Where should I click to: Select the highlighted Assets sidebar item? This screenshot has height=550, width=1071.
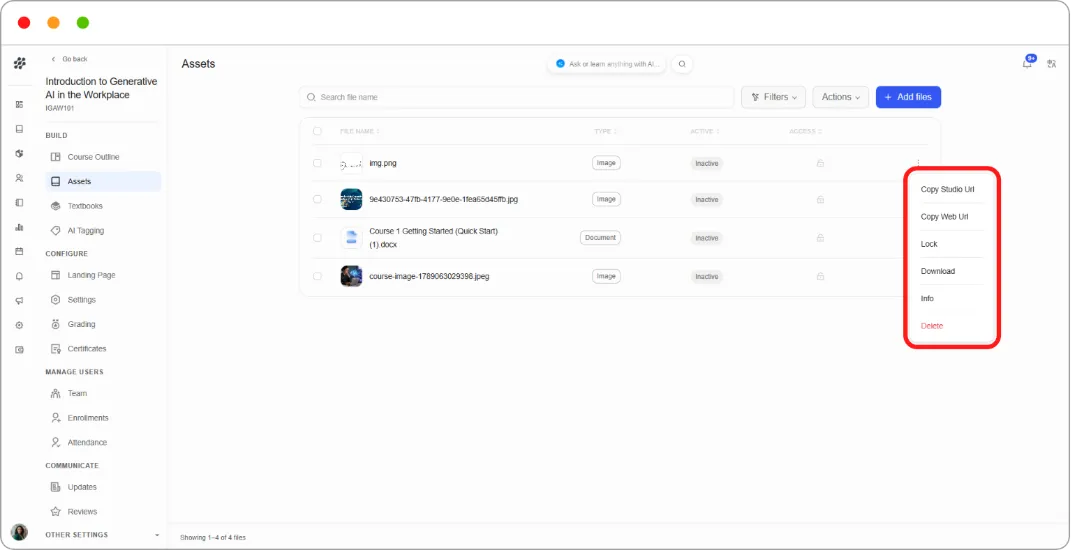pos(103,181)
